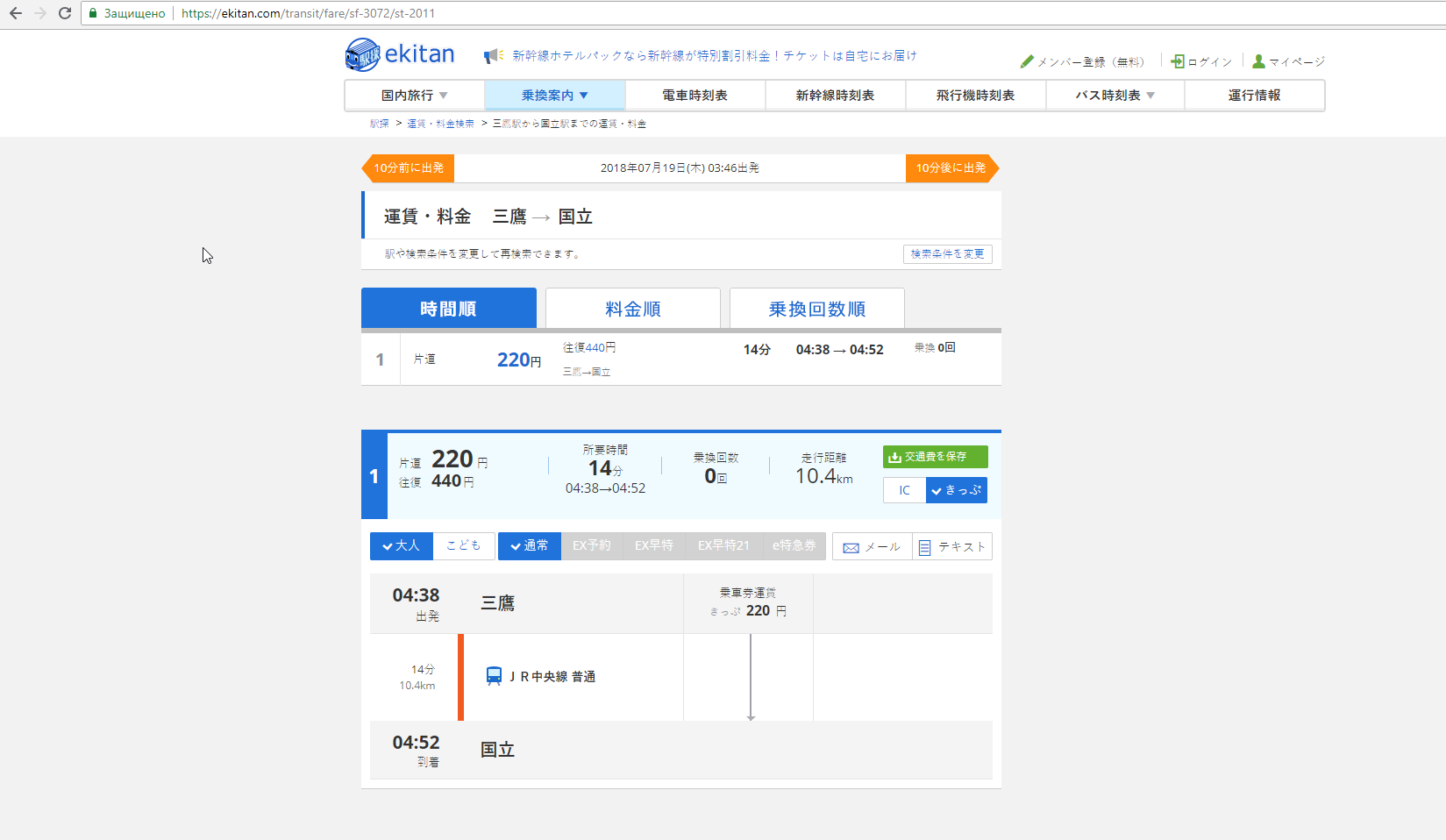This screenshot has width=1446, height=840.
Task: Select the EX予約 ticket option
Action: click(592, 546)
